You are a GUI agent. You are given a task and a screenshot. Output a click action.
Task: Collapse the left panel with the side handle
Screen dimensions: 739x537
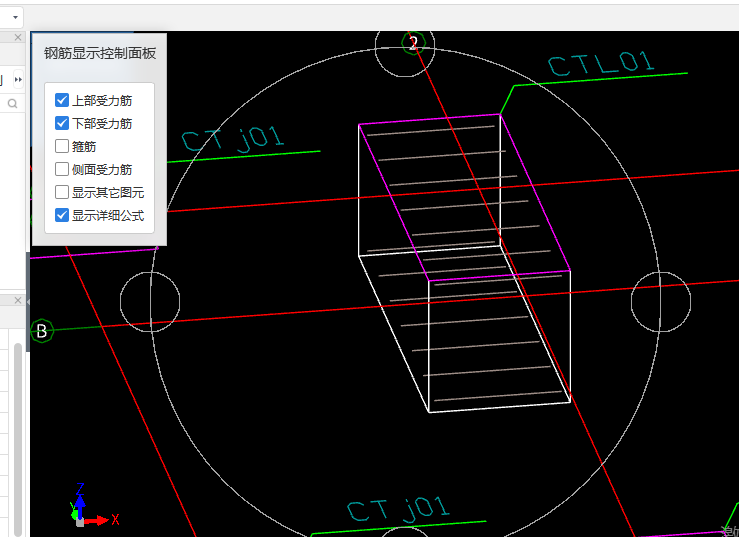click(28, 302)
